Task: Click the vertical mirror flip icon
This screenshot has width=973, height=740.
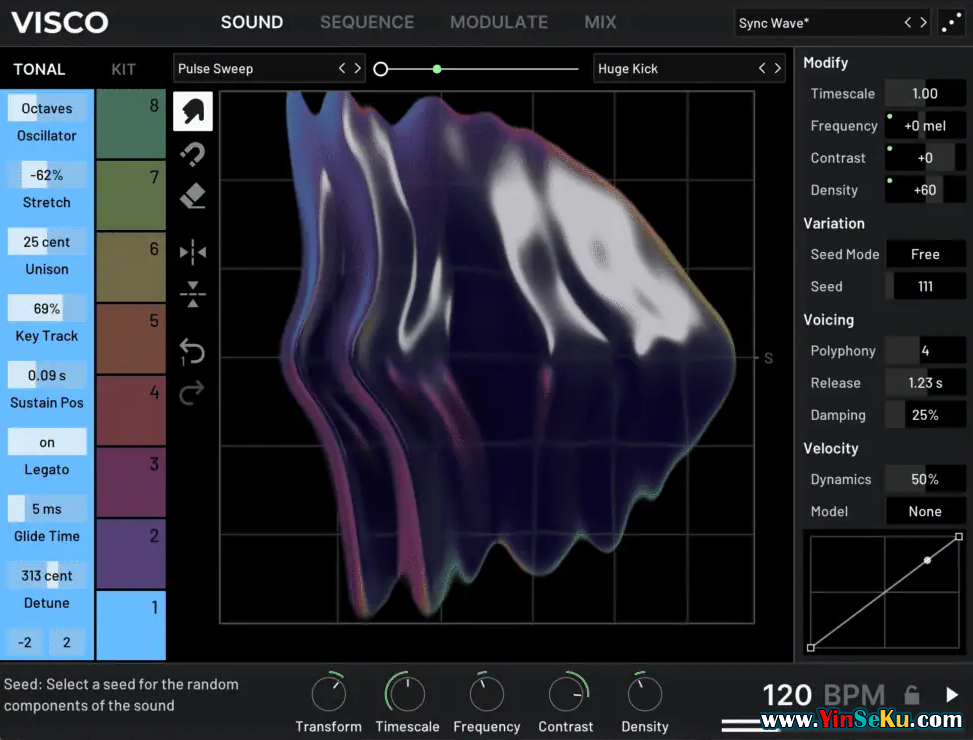Action: point(193,294)
